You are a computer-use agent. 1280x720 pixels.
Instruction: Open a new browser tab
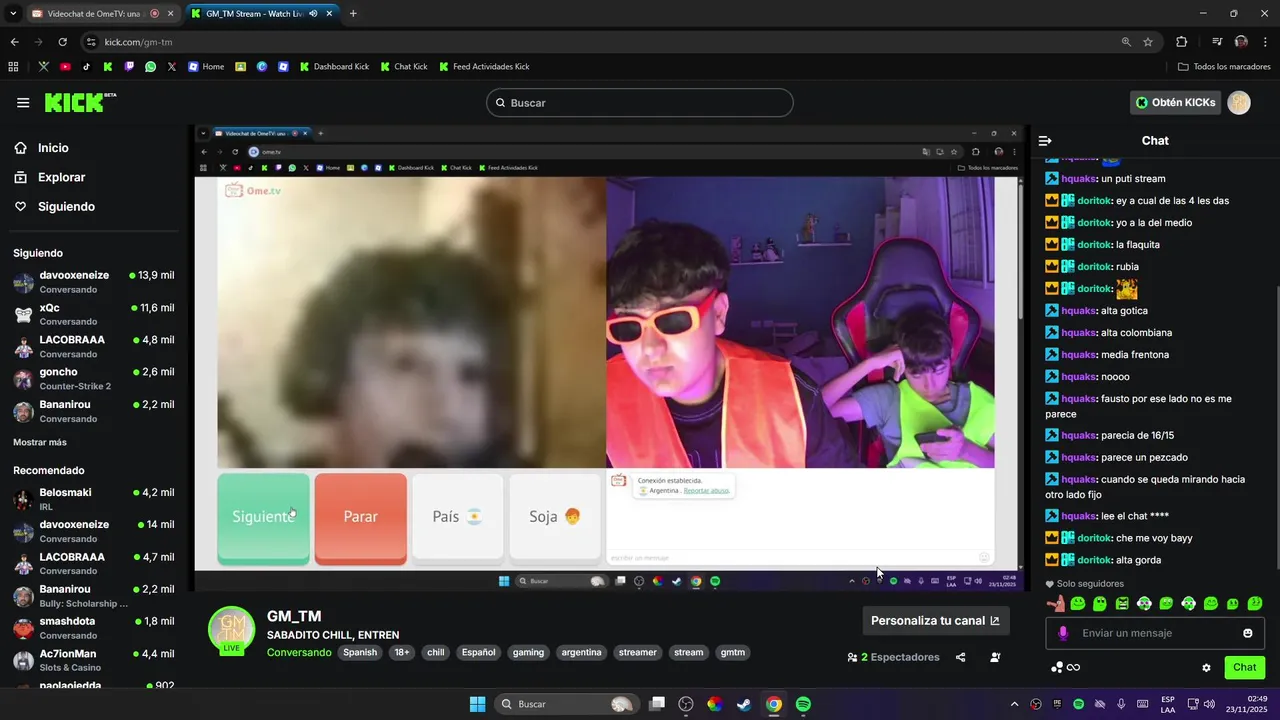[x=353, y=14]
